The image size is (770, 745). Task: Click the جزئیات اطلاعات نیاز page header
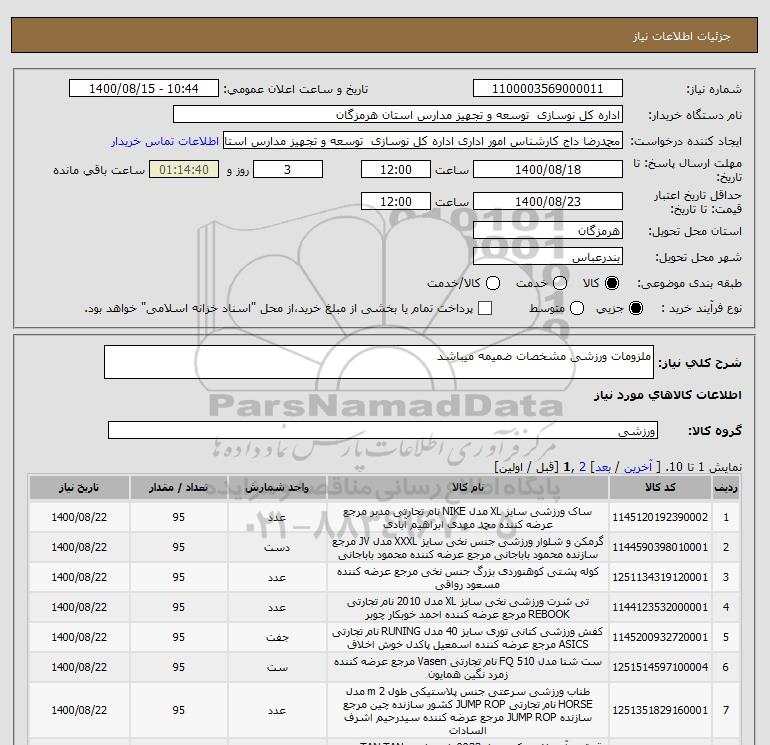point(682,36)
